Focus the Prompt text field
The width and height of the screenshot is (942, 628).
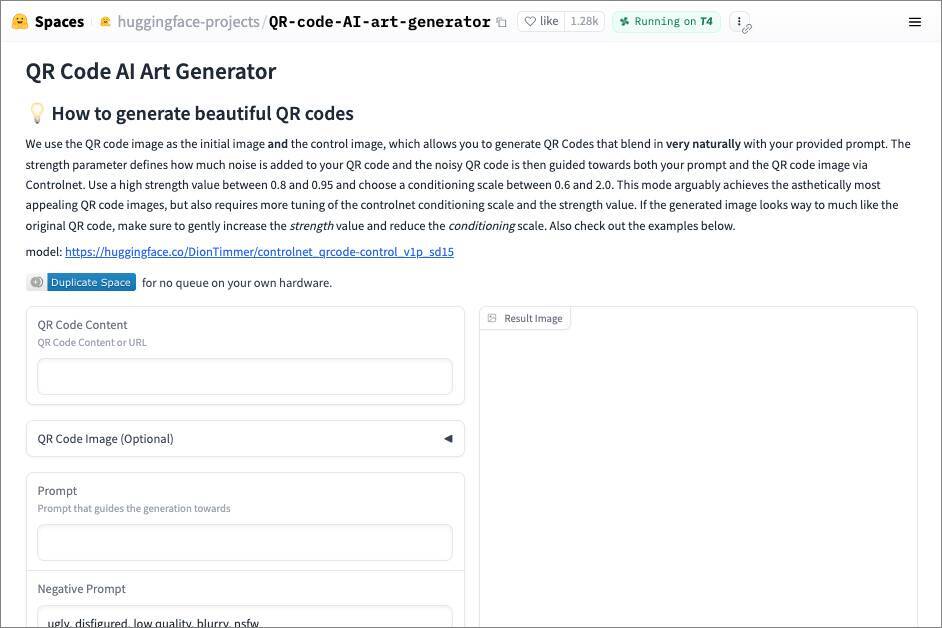click(x=245, y=543)
